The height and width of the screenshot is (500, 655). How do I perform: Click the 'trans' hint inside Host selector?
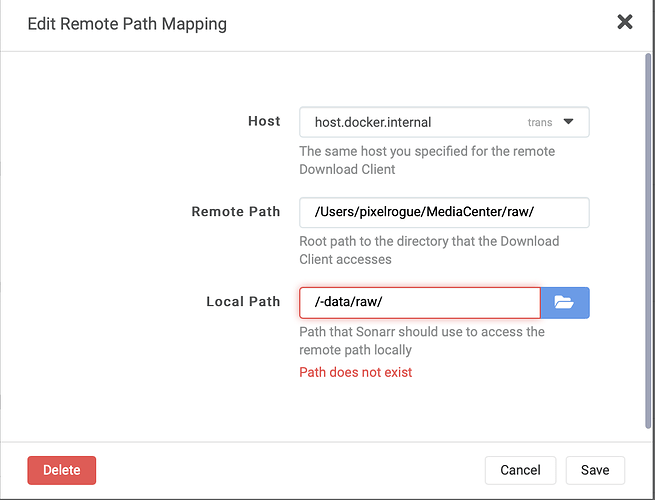539,123
